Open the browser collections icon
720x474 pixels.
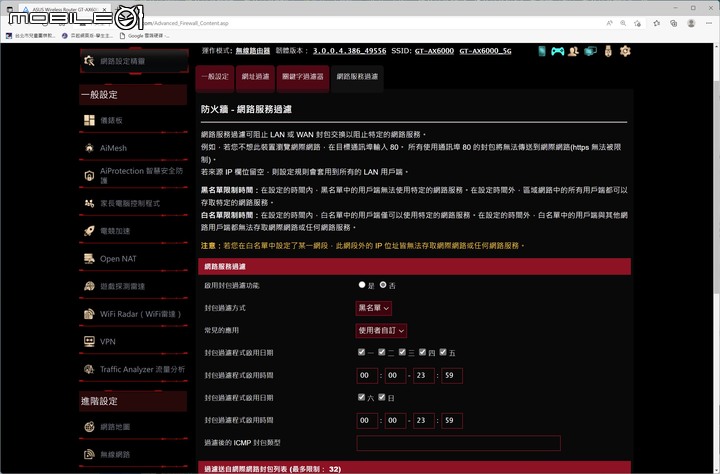673,23
